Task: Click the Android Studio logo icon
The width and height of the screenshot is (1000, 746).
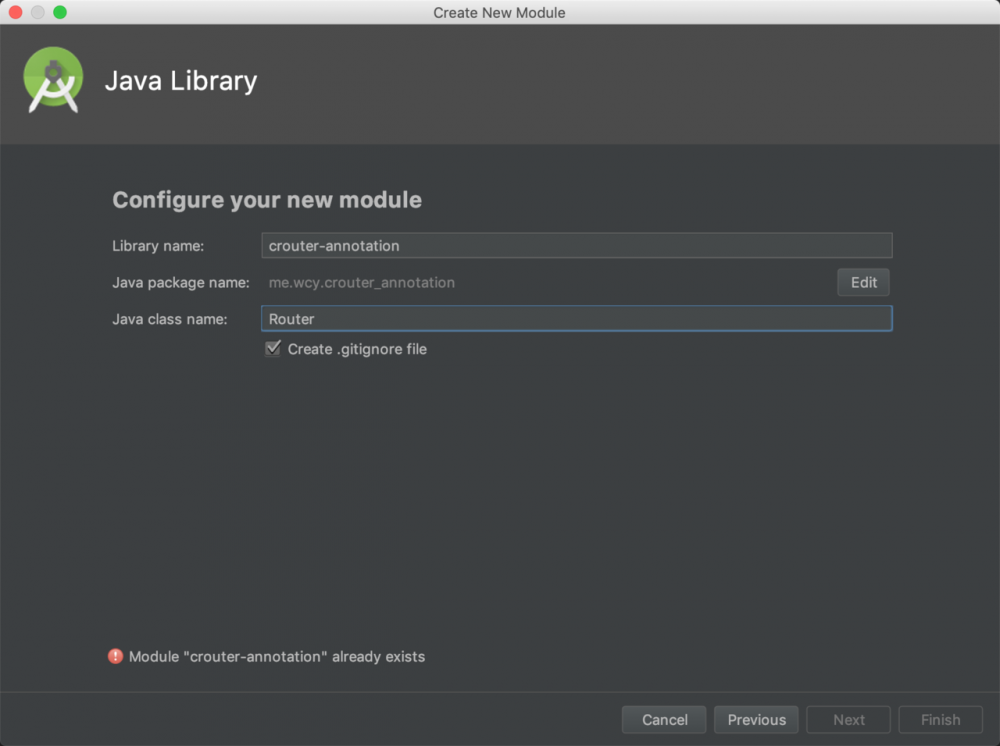Action: coord(53,80)
